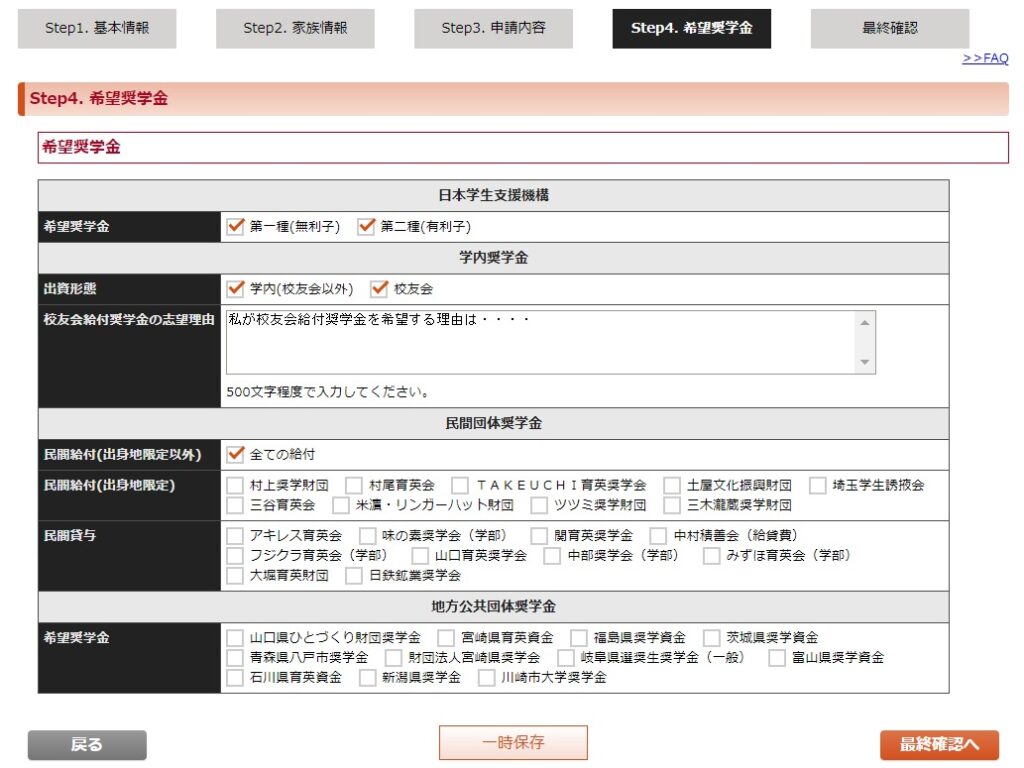Go to Step1. 基本情報 tab
This screenshot has height=768, width=1024.
[97, 29]
